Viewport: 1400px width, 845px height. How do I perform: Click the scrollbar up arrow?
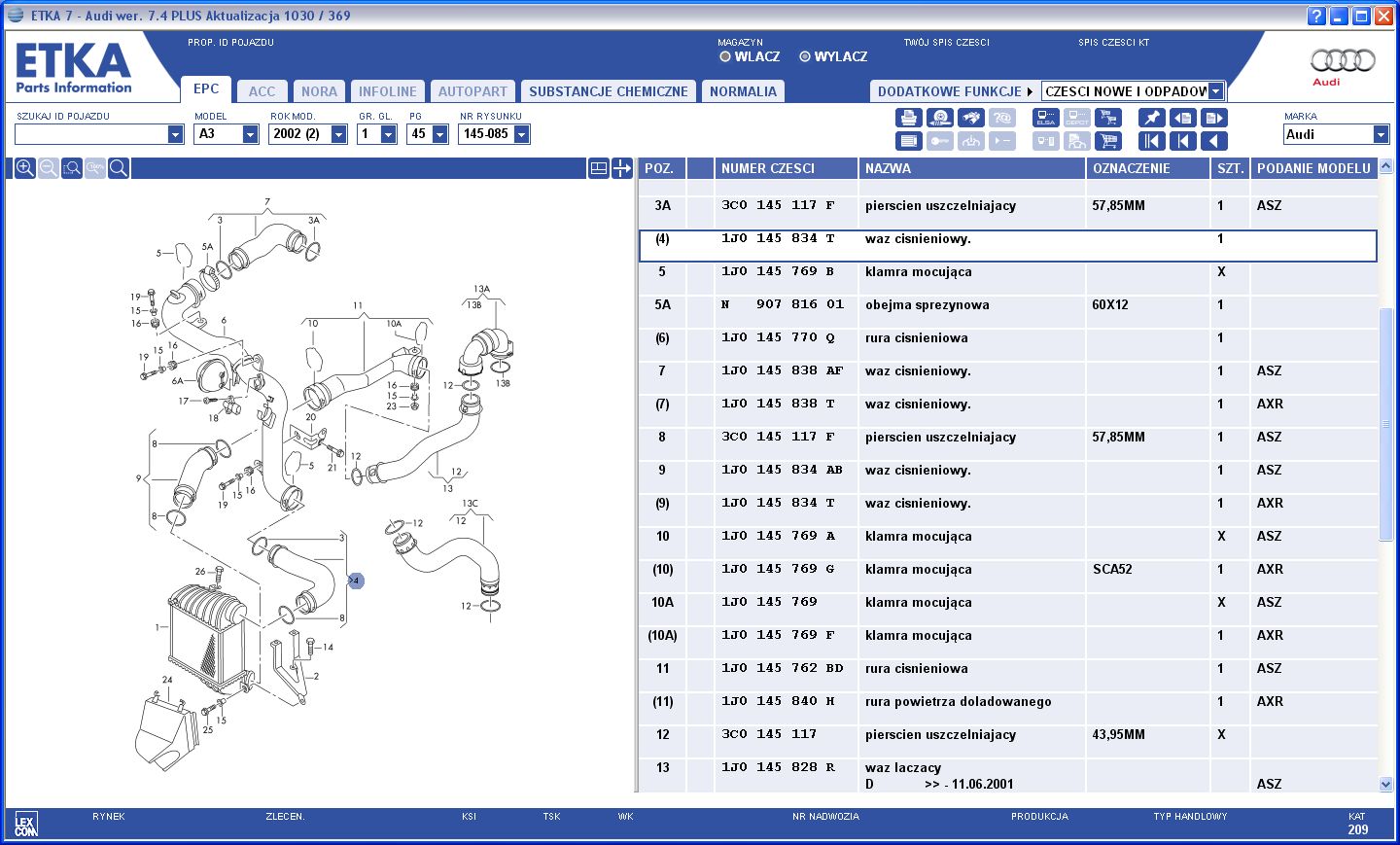tap(1386, 166)
